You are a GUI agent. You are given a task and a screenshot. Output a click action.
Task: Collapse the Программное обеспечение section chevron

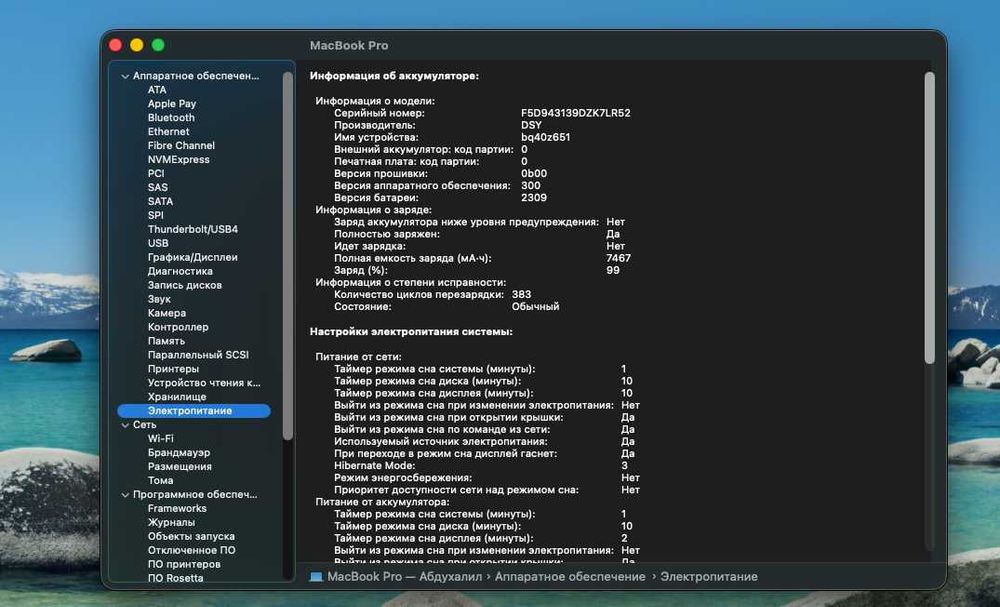[x=125, y=495]
